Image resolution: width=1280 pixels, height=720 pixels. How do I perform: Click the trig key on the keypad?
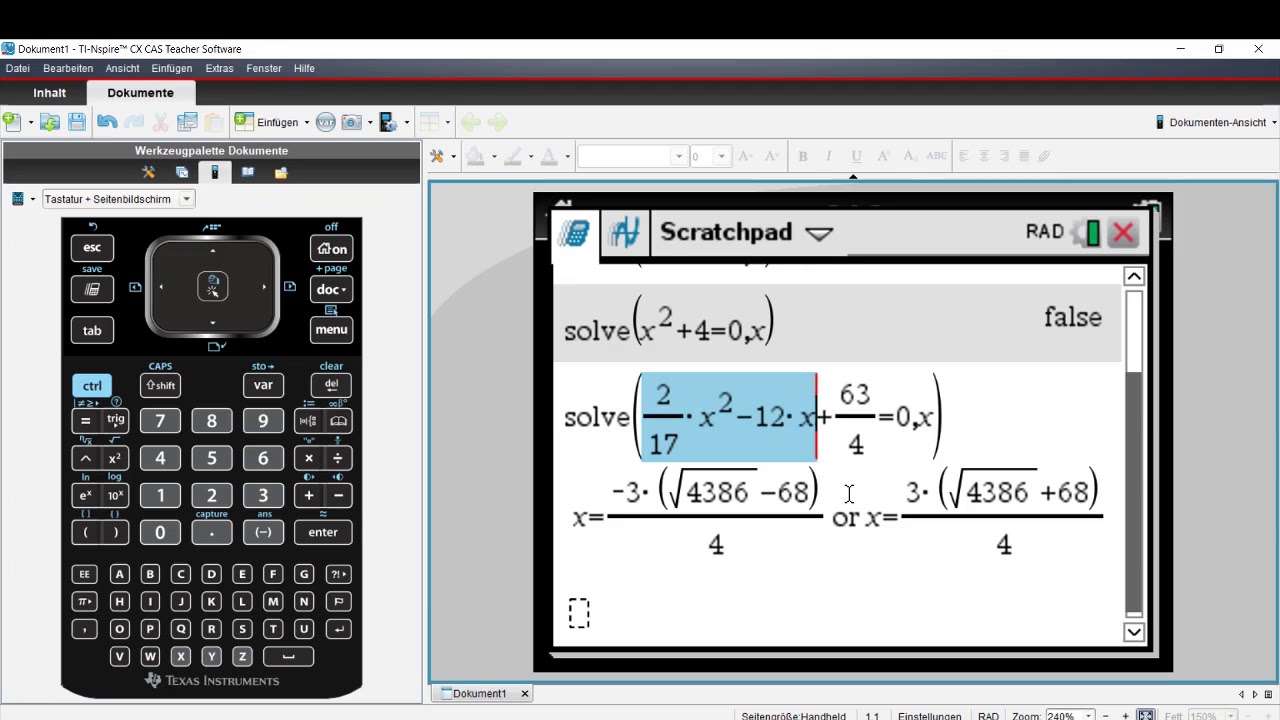116,421
